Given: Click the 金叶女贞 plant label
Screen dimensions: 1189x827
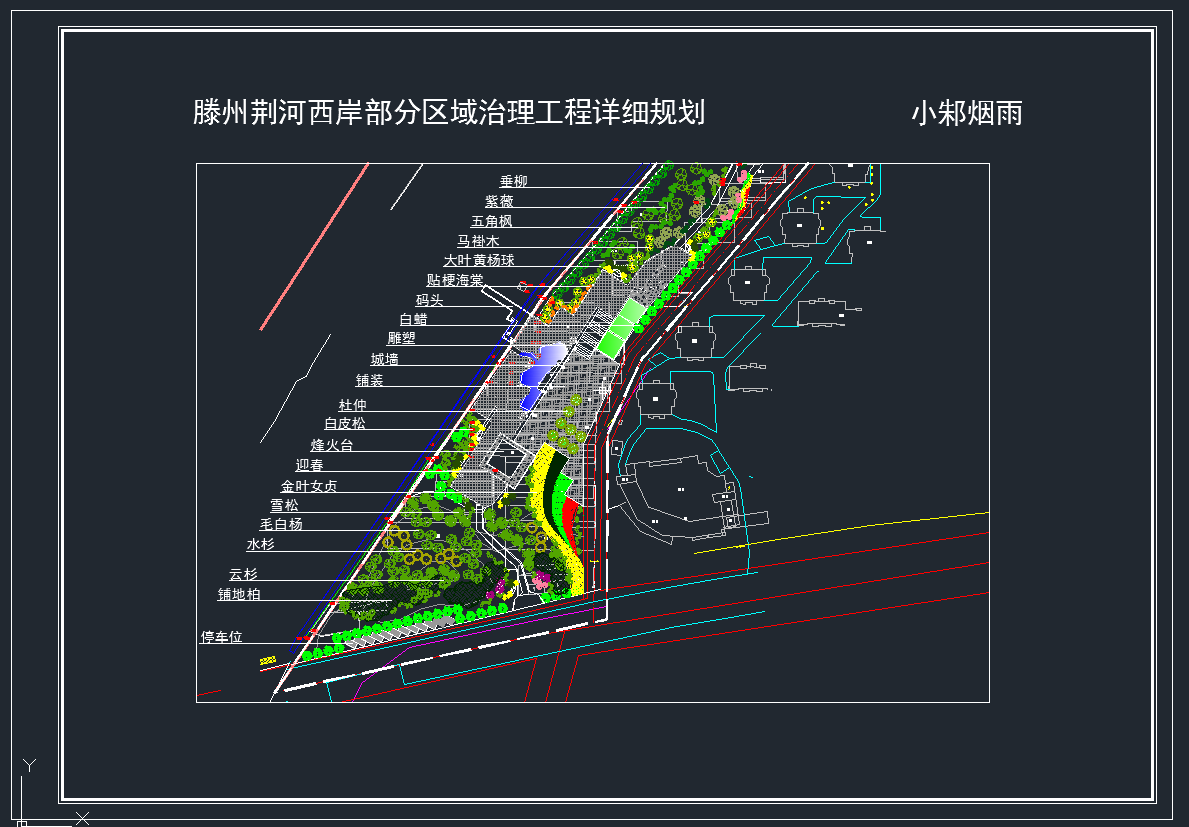Looking at the screenshot, I should click(x=309, y=486).
